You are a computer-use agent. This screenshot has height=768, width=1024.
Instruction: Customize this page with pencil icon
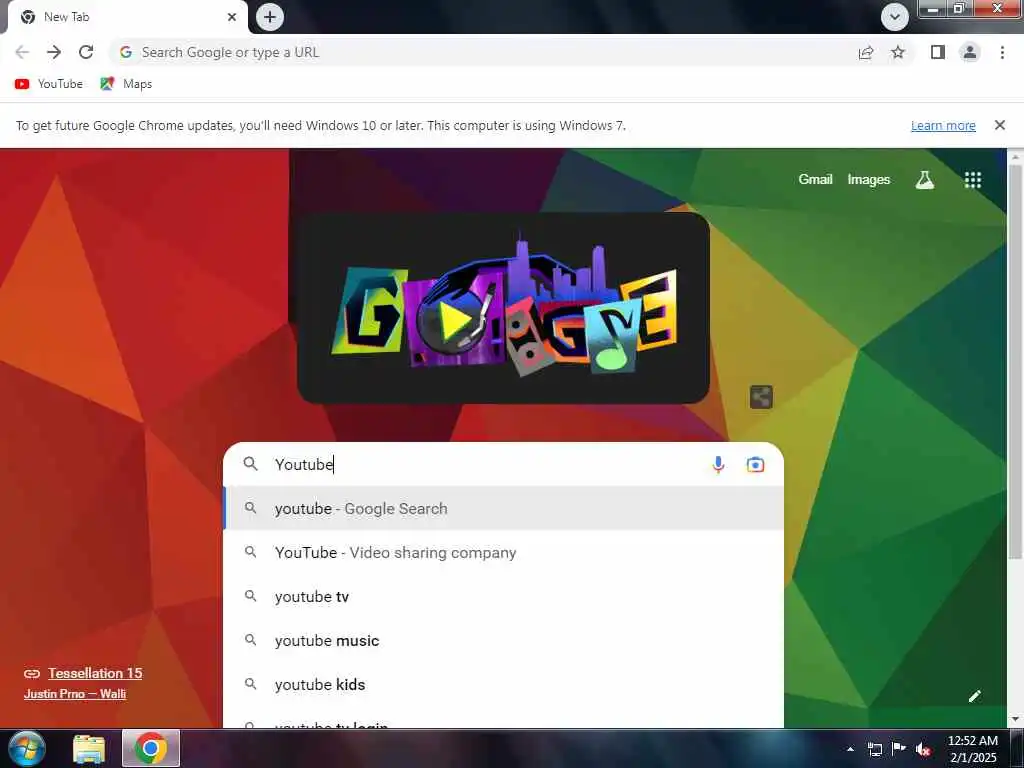[x=974, y=696]
